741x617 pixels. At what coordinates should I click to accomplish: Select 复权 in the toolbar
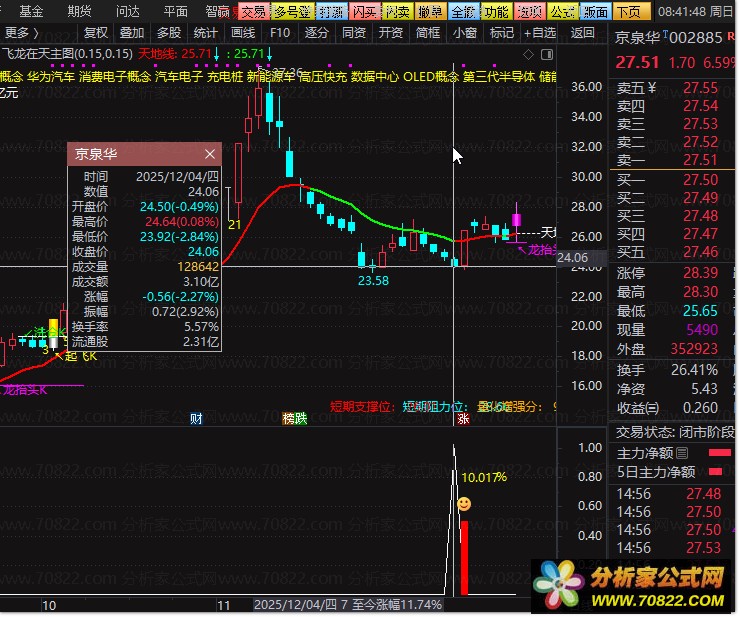coord(95,33)
